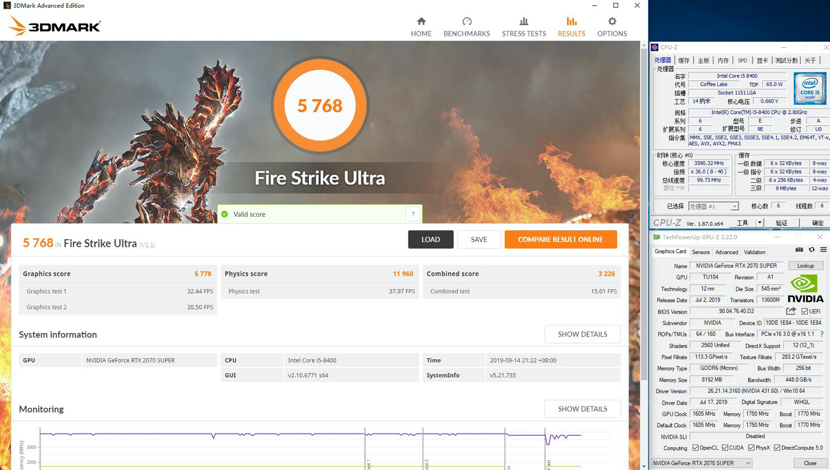830x470 pixels.
Task: Select the Graphics Card tab in GPU-Z
Action: point(670,251)
